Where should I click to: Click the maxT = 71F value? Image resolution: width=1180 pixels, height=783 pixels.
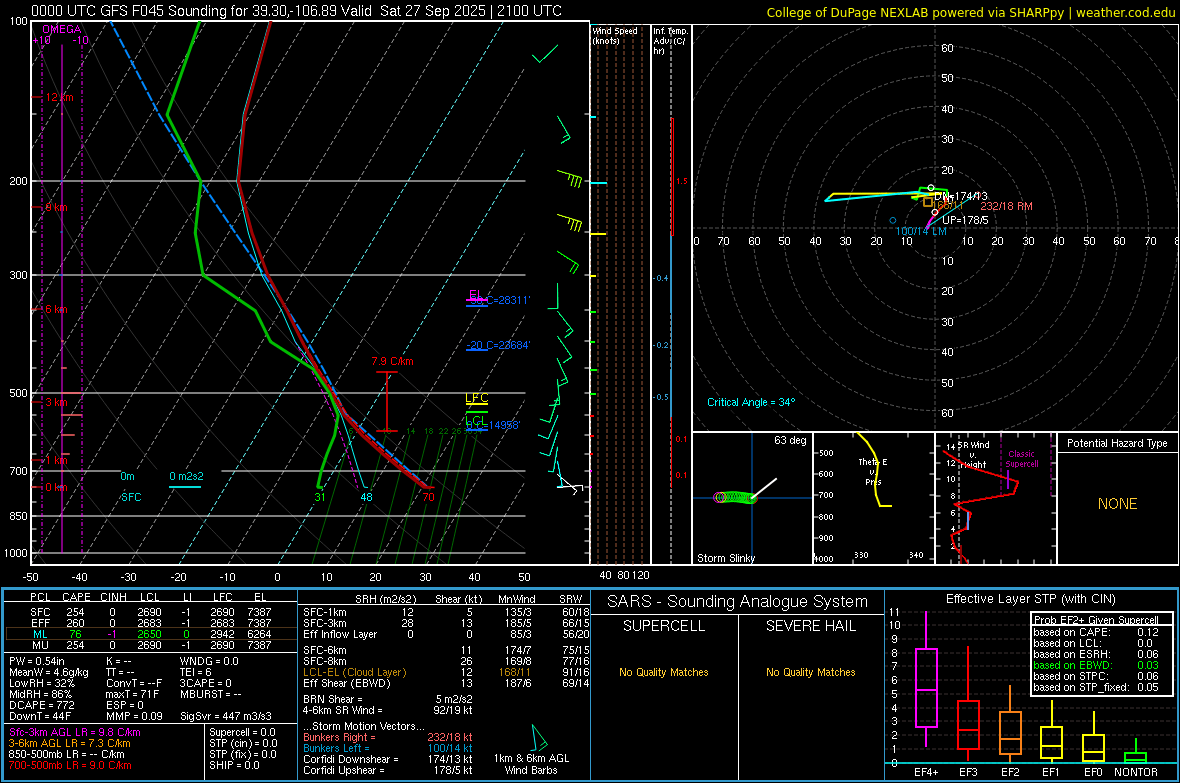click(132, 694)
